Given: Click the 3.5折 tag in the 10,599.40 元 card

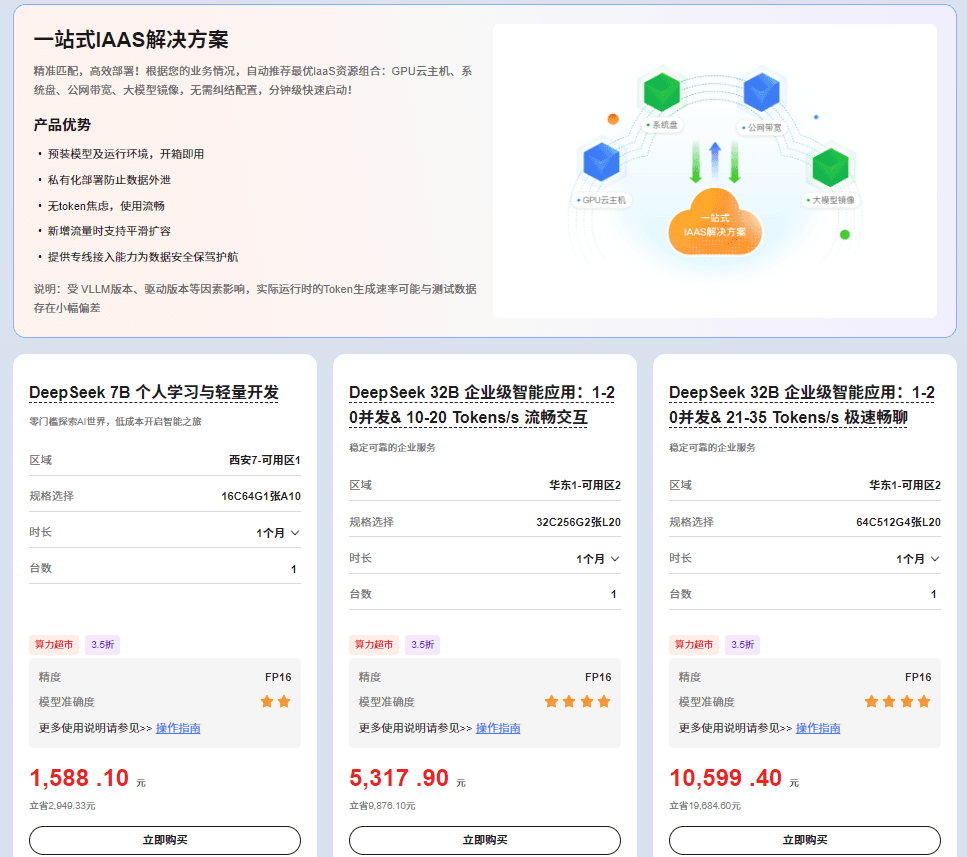Looking at the screenshot, I should pyautogui.click(x=743, y=644).
